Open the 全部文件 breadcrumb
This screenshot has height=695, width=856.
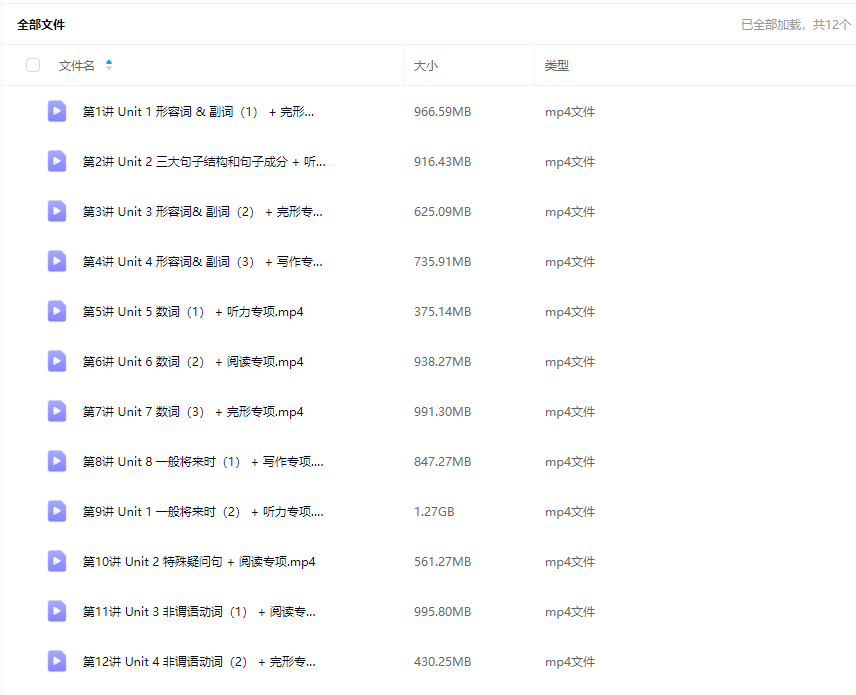point(41,24)
